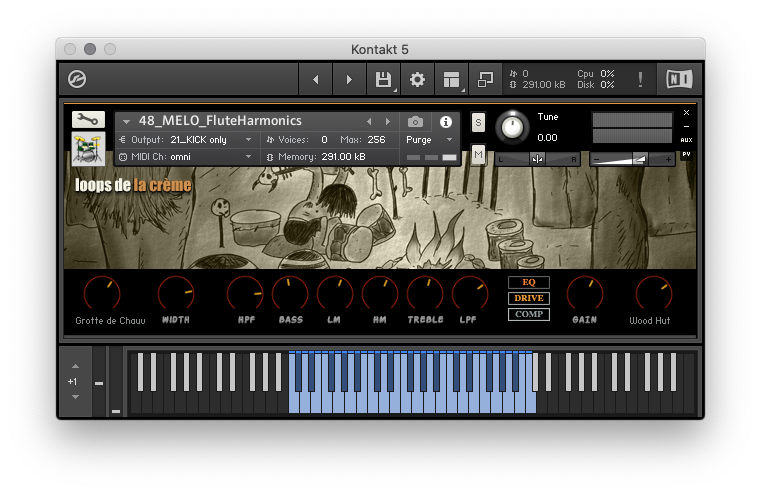The height and width of the screenshot is (494, 761).
Task: Shift keyboard octave up with arrow
Action: click(x=75, y=366)
